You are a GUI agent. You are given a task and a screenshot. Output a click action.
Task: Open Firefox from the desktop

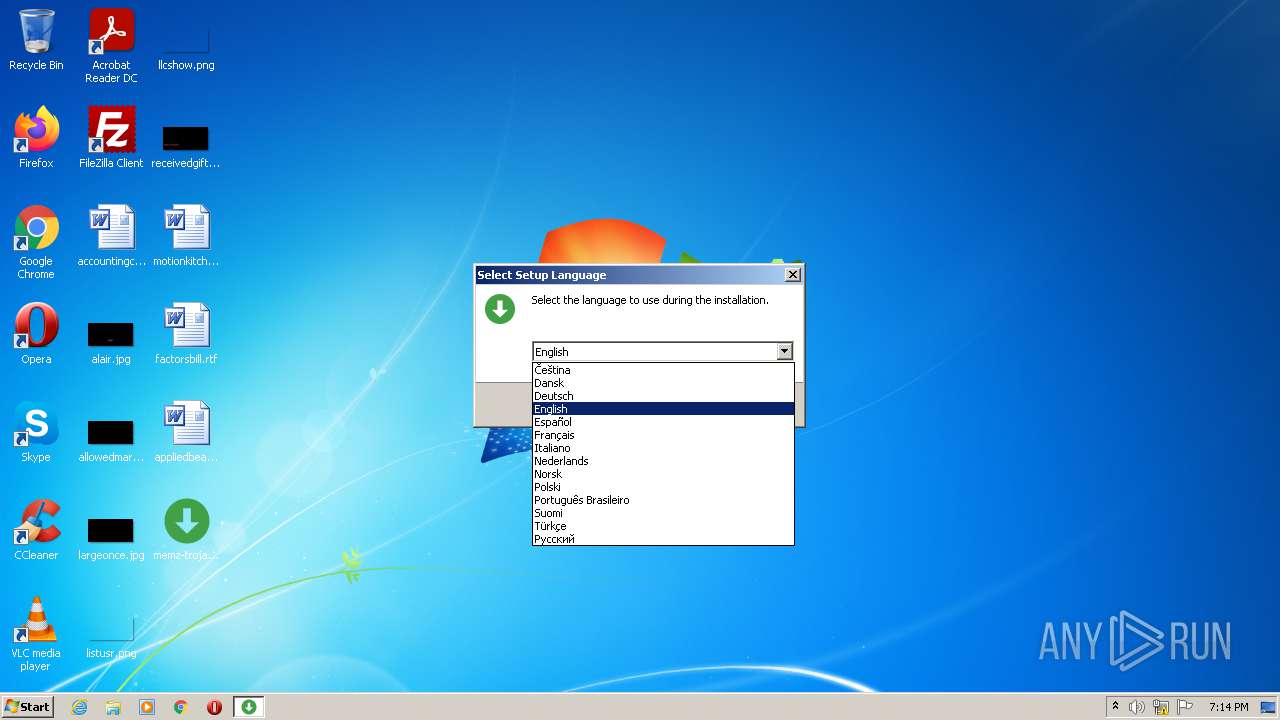pyautogui.click(x=36, y=138)
